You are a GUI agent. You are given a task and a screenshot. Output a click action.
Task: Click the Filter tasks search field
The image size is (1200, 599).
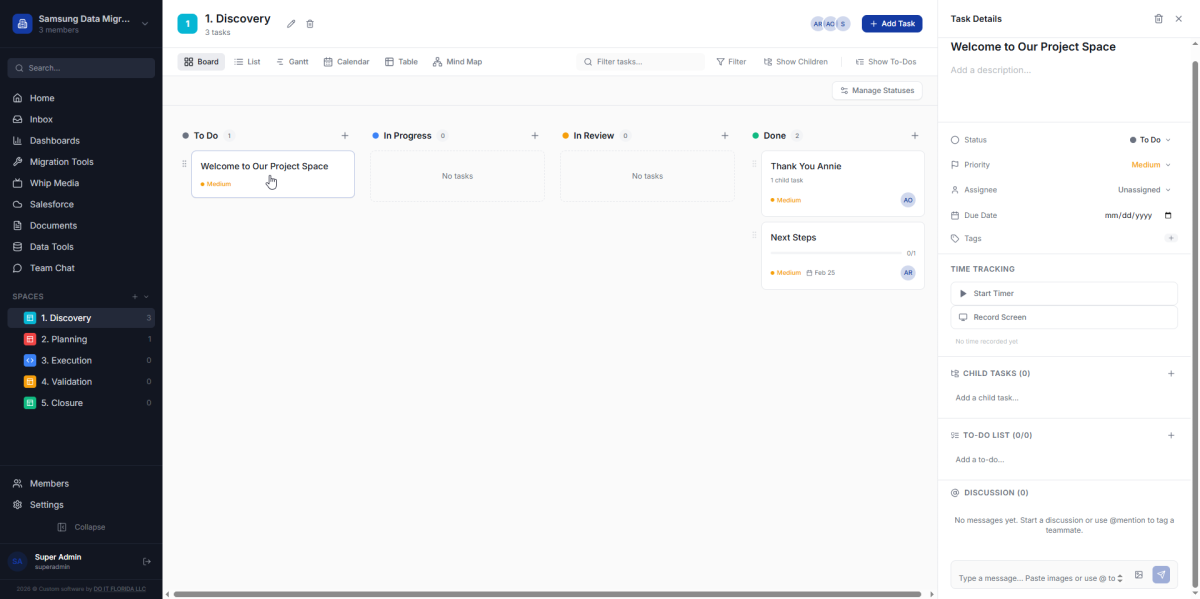coord(646,62)
